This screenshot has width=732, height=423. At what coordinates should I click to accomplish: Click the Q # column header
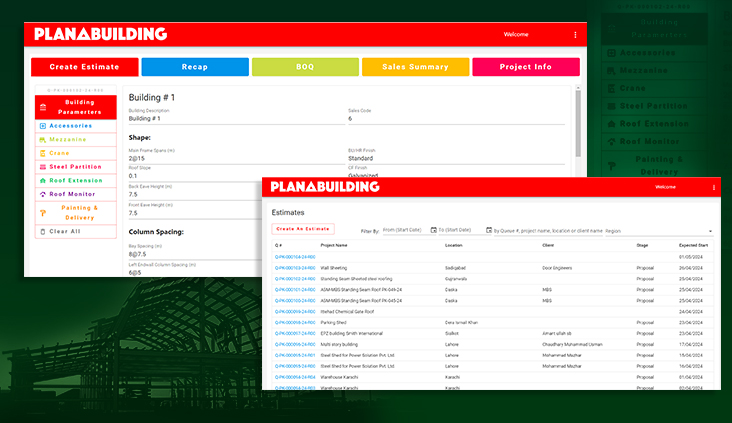click(x=278, y=246)
